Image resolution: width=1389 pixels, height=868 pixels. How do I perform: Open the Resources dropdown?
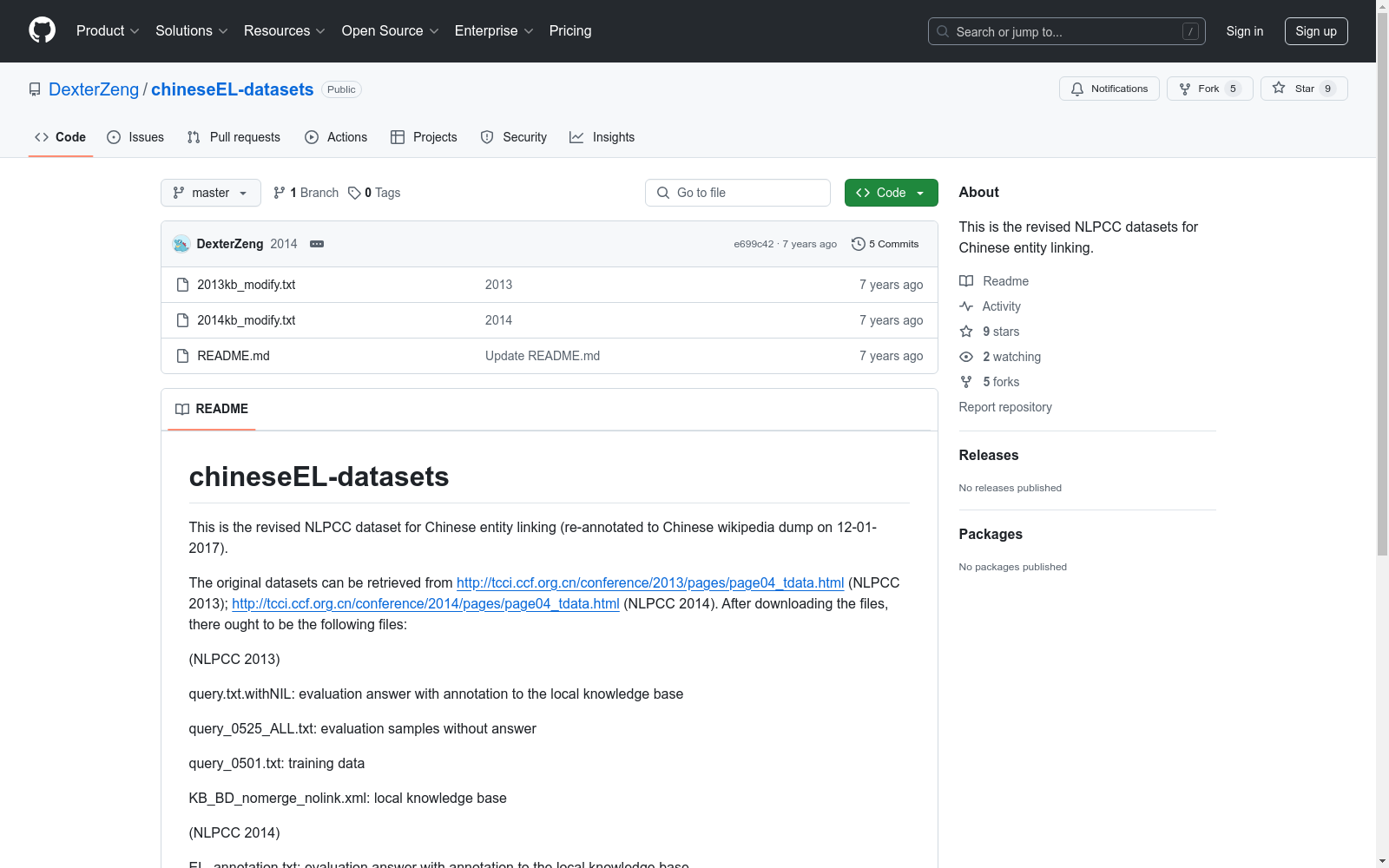coord(285,31)
